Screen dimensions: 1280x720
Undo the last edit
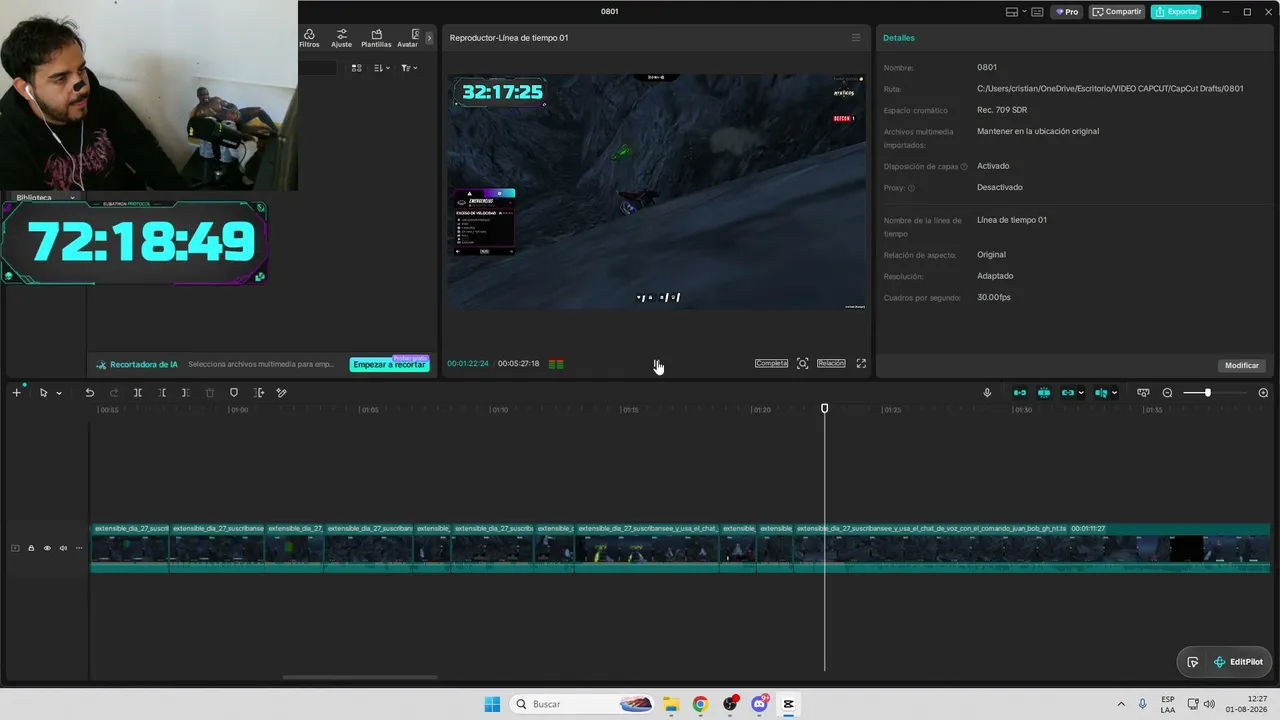coord(89,393)
